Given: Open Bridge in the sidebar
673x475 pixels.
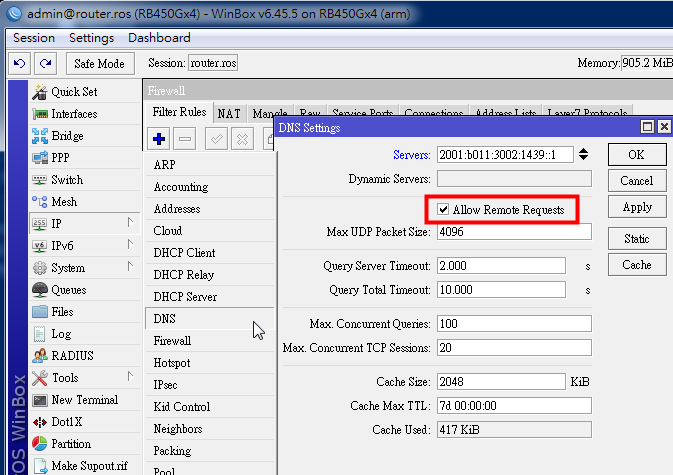Looking at the screenshot, I should (85, 136).
